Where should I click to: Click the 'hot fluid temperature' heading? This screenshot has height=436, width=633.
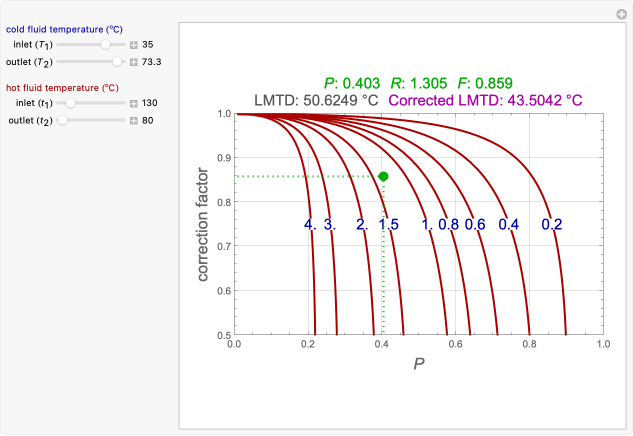62,88
